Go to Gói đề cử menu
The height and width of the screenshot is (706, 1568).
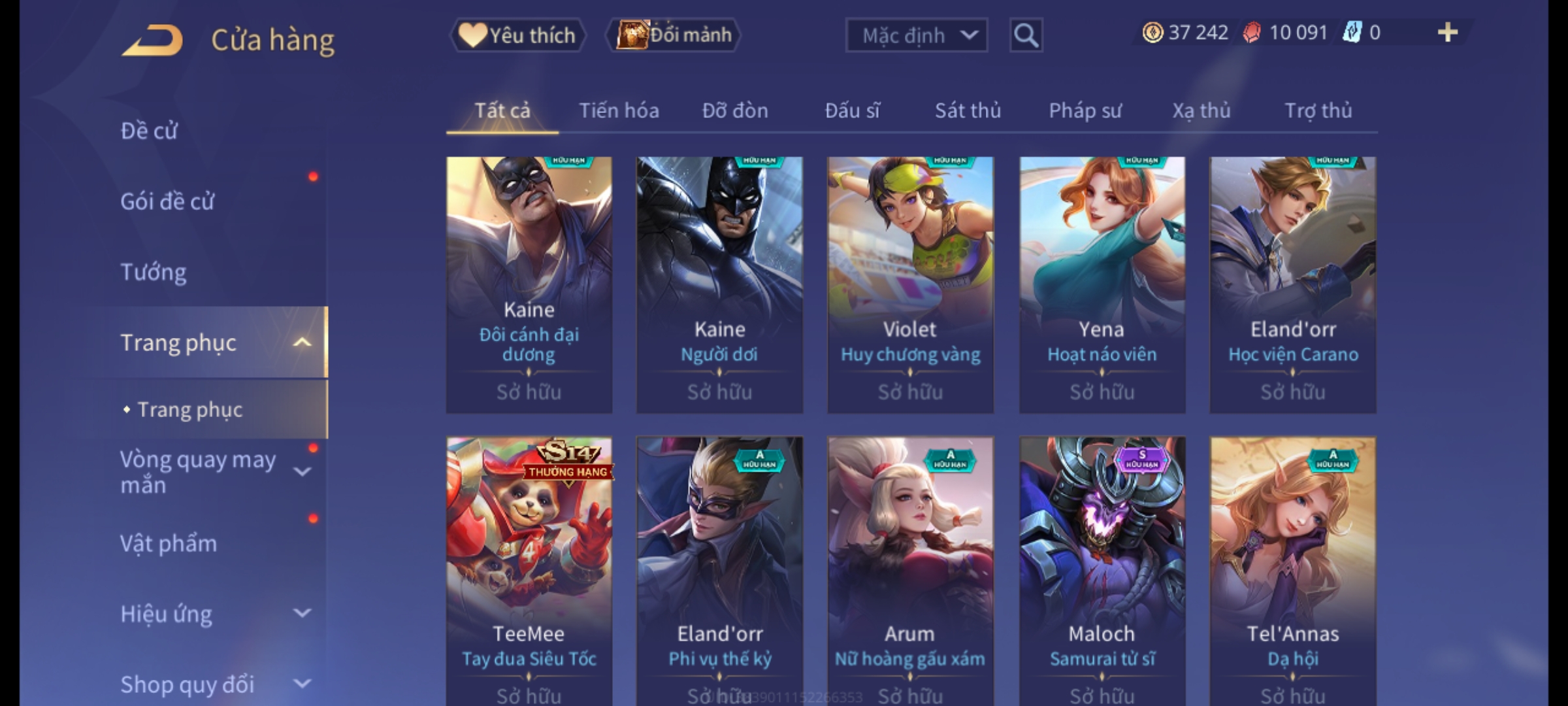[x=167, y=201]
